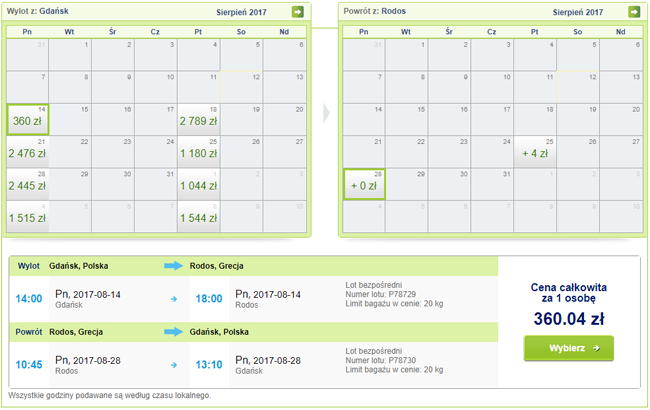Select departure on 18th for 2 789 zł

(x=198, y=119)
